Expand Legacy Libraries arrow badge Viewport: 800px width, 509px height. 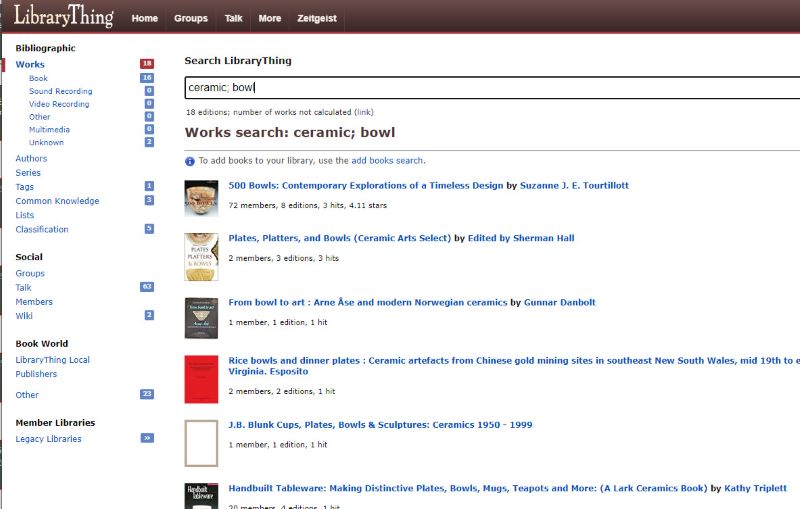click(x=147, y=438)
